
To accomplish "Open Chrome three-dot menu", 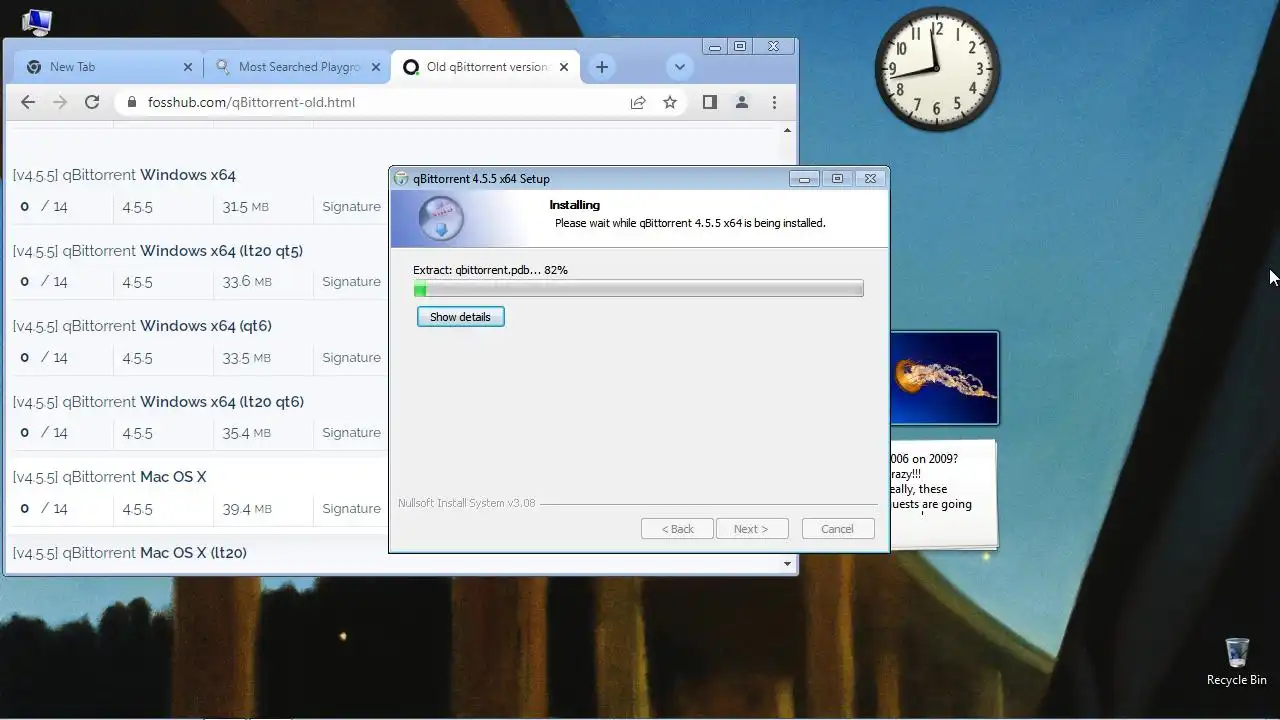I will coord(774,102).
